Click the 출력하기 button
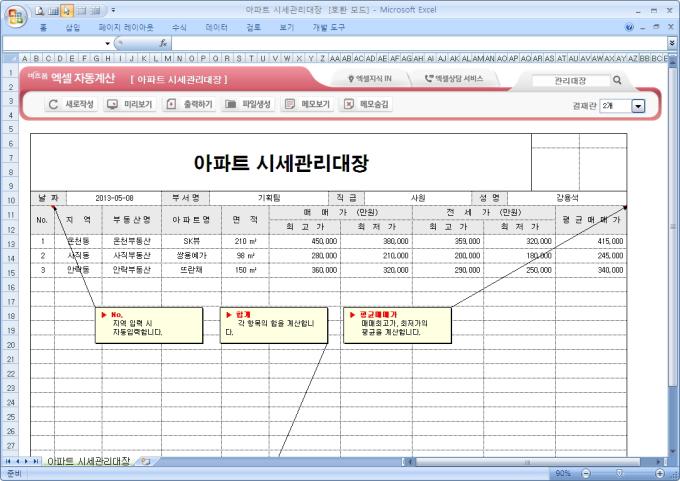680x481 pixels. [x=189, y=104]
